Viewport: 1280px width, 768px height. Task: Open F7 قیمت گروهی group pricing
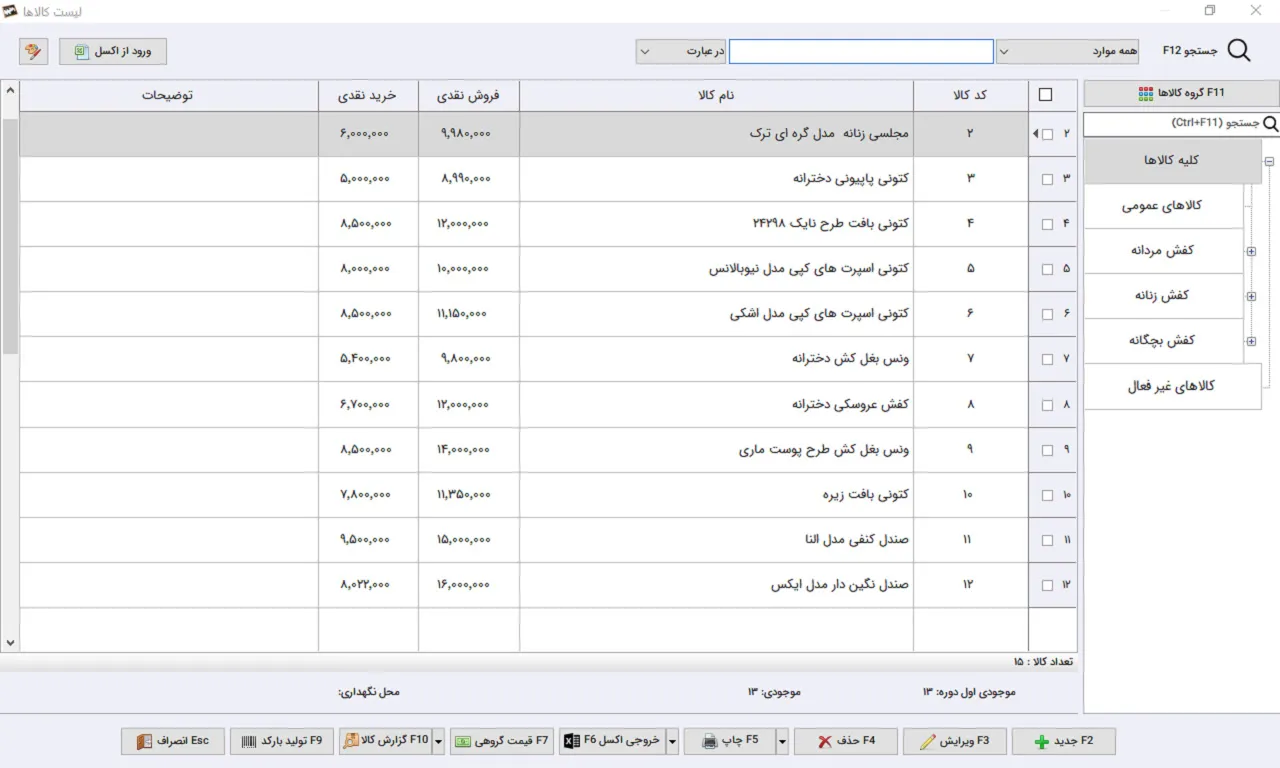[x=501, y=741]
